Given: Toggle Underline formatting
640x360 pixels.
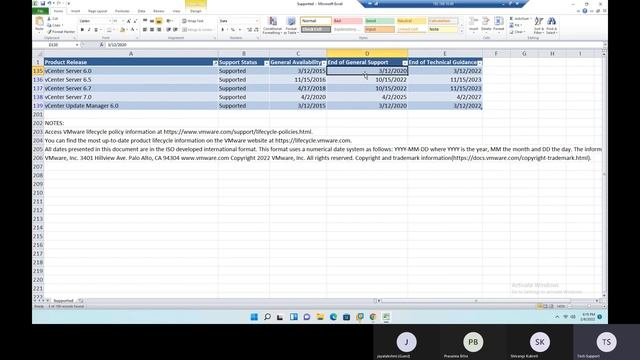Looking at the screenshot, I should click(x=96, y=30).
